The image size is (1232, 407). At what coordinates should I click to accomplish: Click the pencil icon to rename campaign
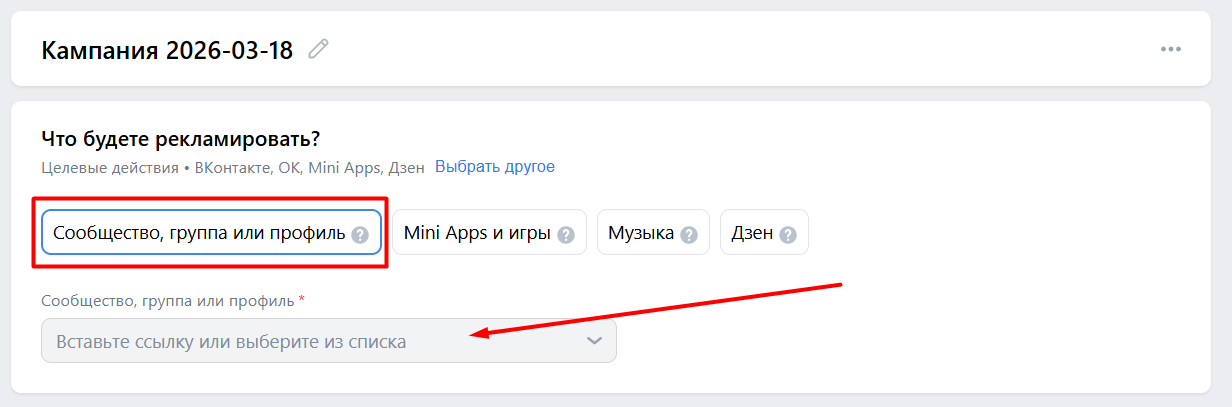pos(319,49)
